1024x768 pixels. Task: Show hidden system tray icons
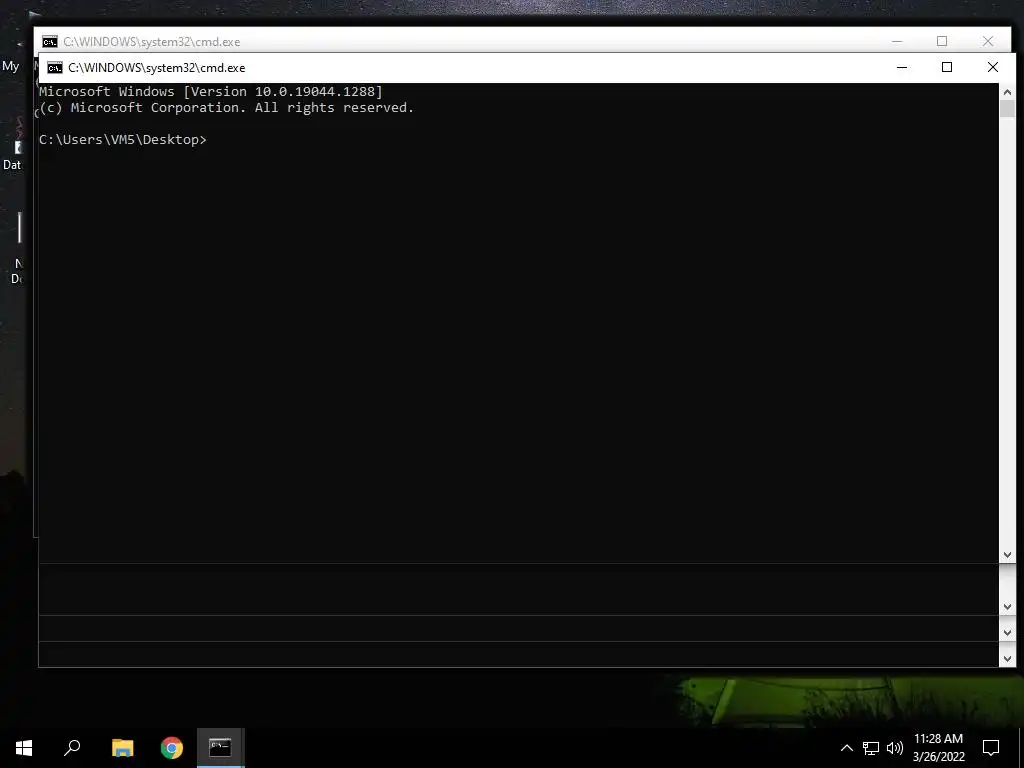pyautogui.click(x=846, y=748)
